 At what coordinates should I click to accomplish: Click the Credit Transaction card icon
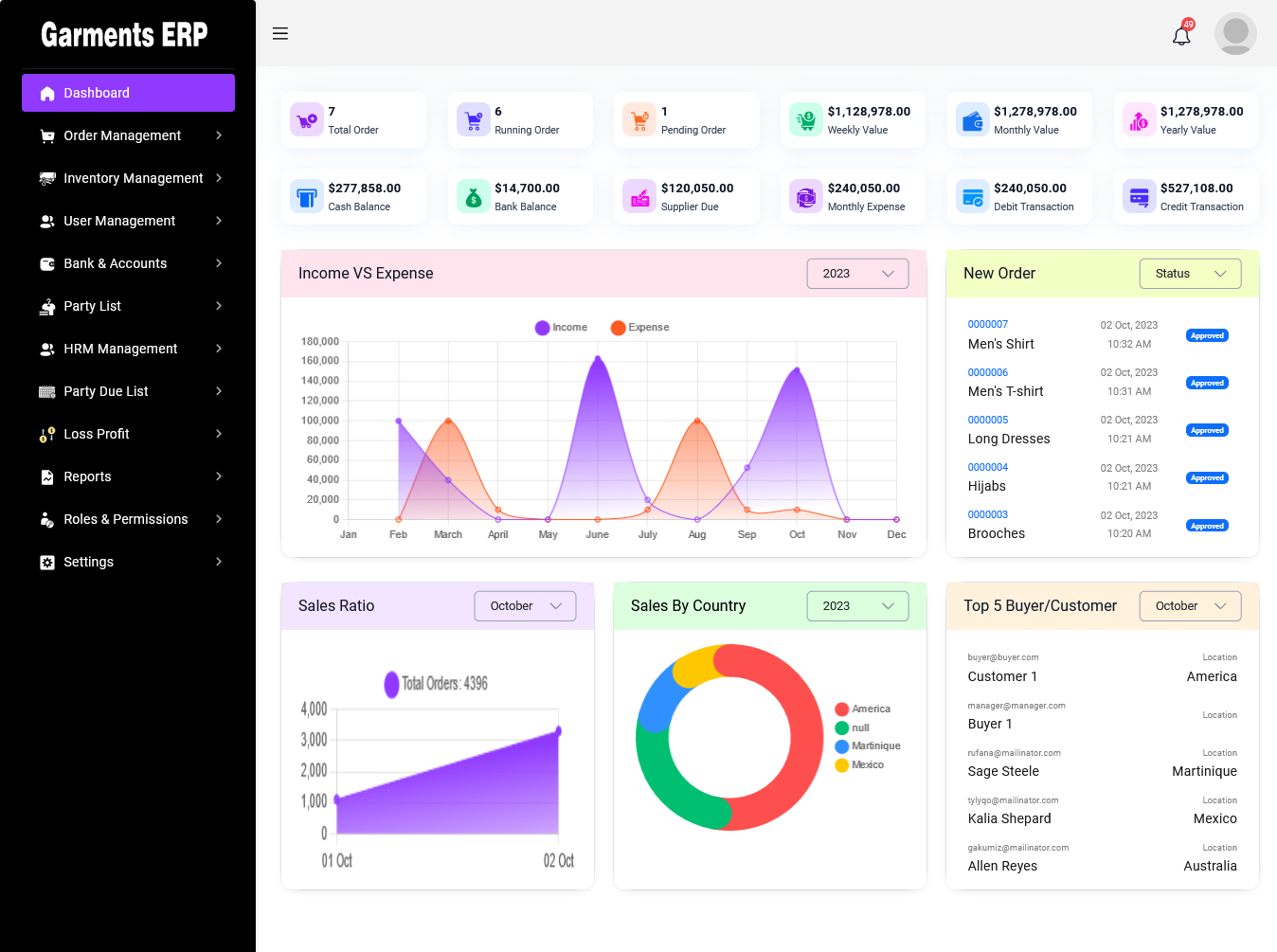(1139, 197)
